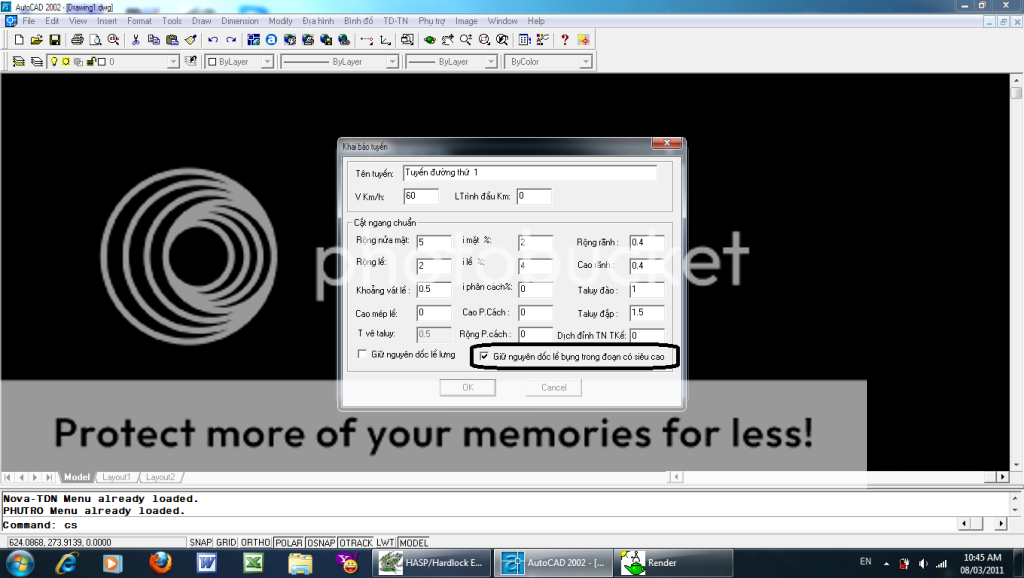Click the Windows Start orb
Screen dimensions: 1024x578
click(x=20, y=562)
